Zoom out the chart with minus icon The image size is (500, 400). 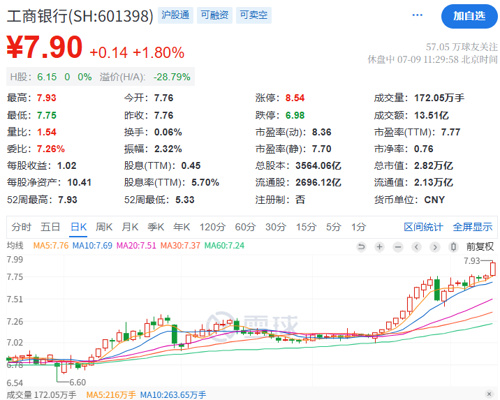(x=398, y=247)
